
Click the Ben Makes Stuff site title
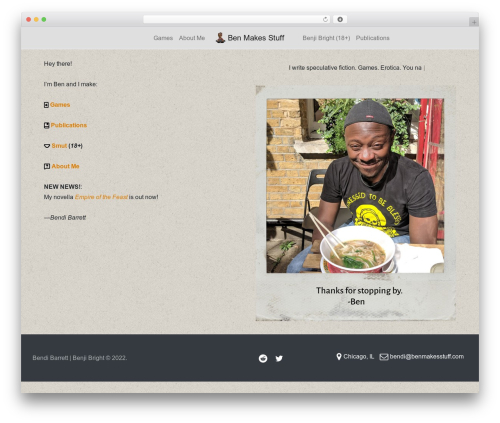pos(256,38)
